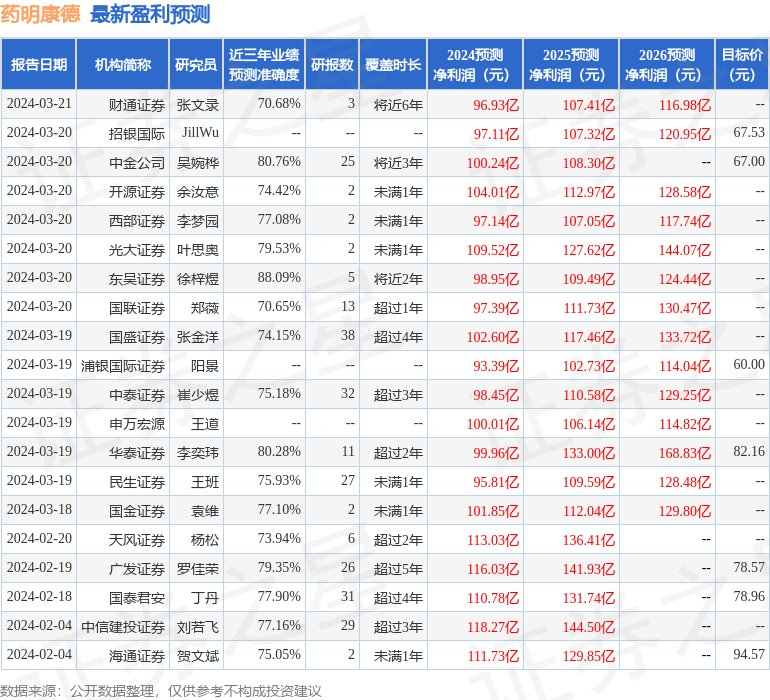Select the 报告日期 column header
This screenshot has width=770, height=700.
(x=39, y=64)
